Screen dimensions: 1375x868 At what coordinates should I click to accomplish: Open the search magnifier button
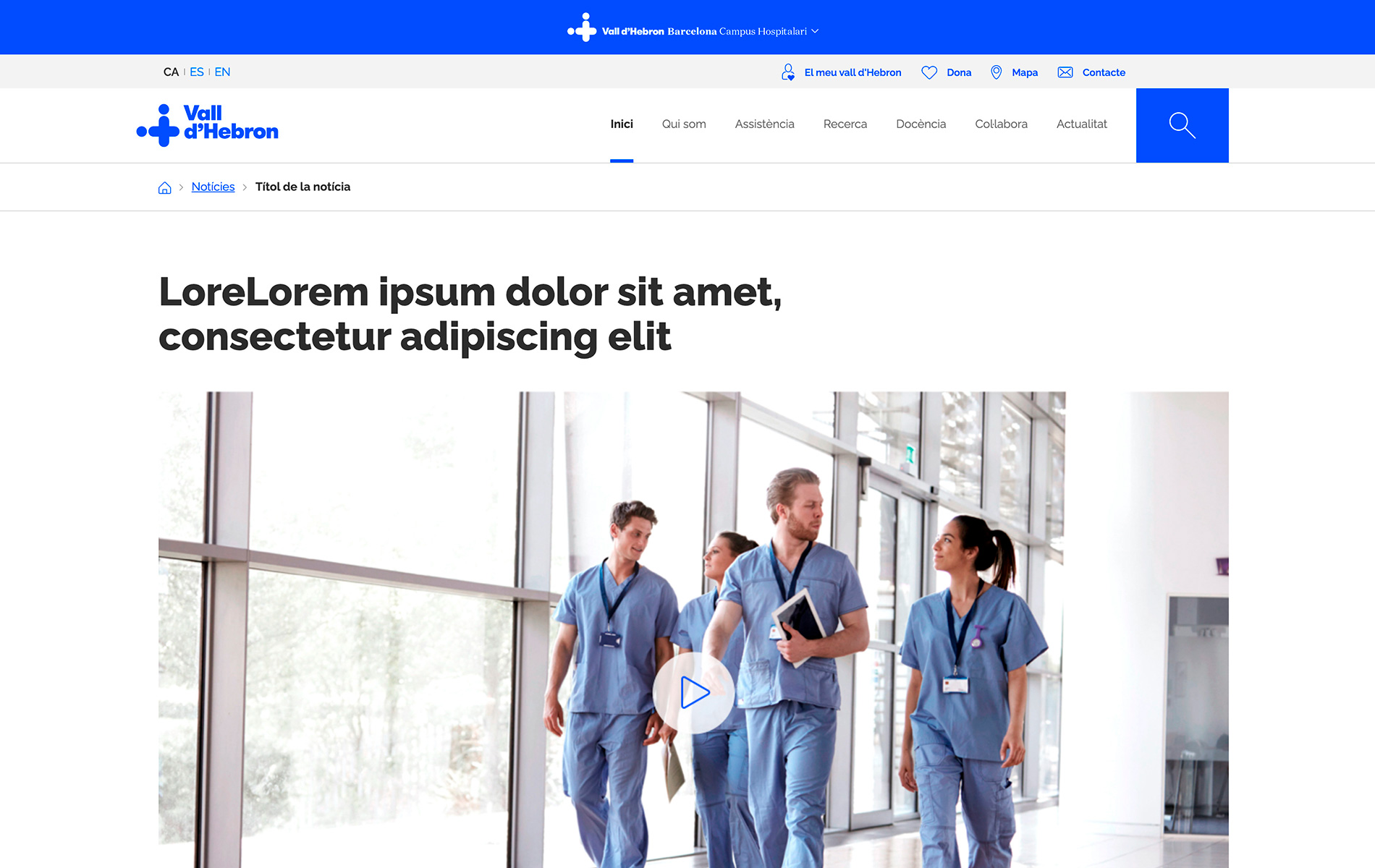[x=1182, y=125]
